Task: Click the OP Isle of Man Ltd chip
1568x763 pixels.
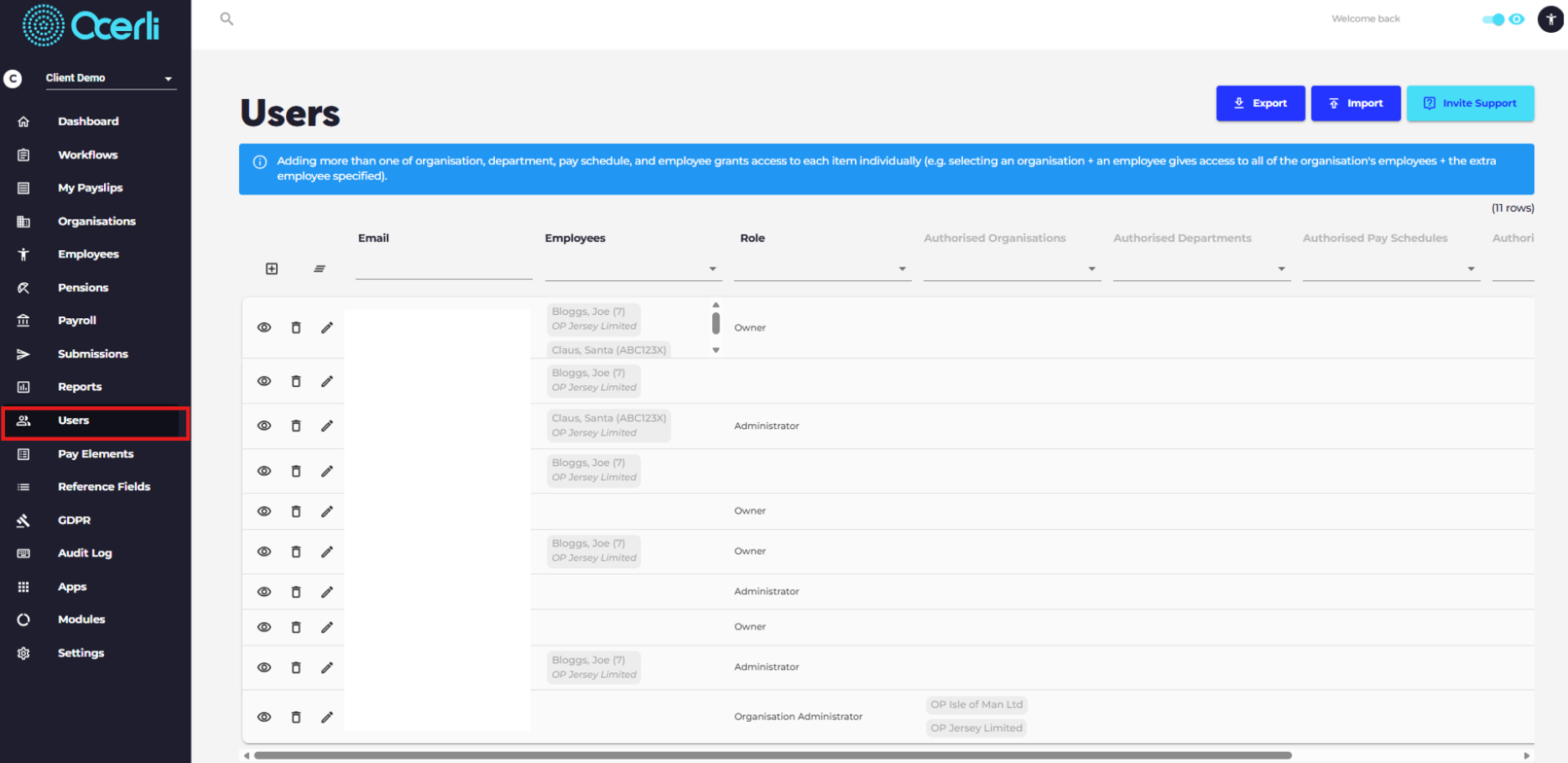Action: [977, 704]
